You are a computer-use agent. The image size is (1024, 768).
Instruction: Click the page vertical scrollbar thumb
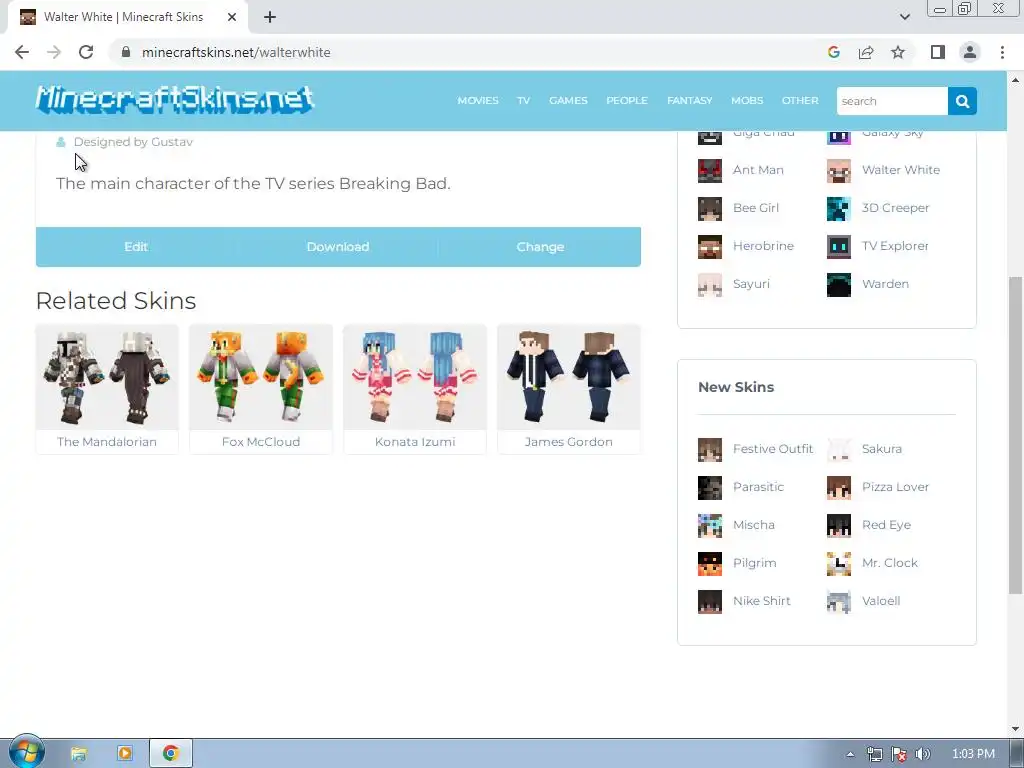point(1015,435)
